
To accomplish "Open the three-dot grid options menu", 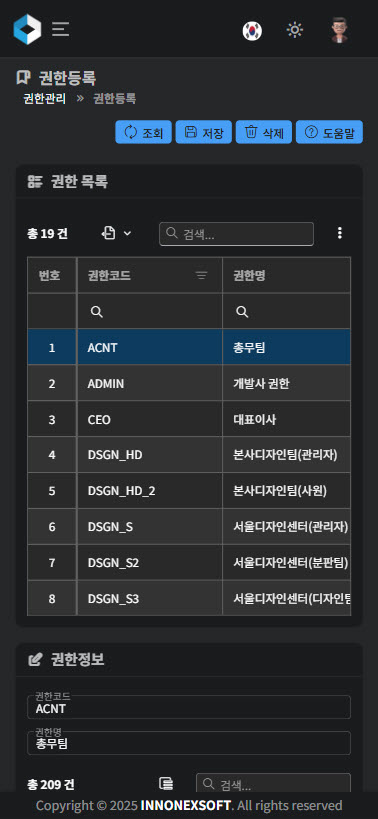I will coord(340,233).
